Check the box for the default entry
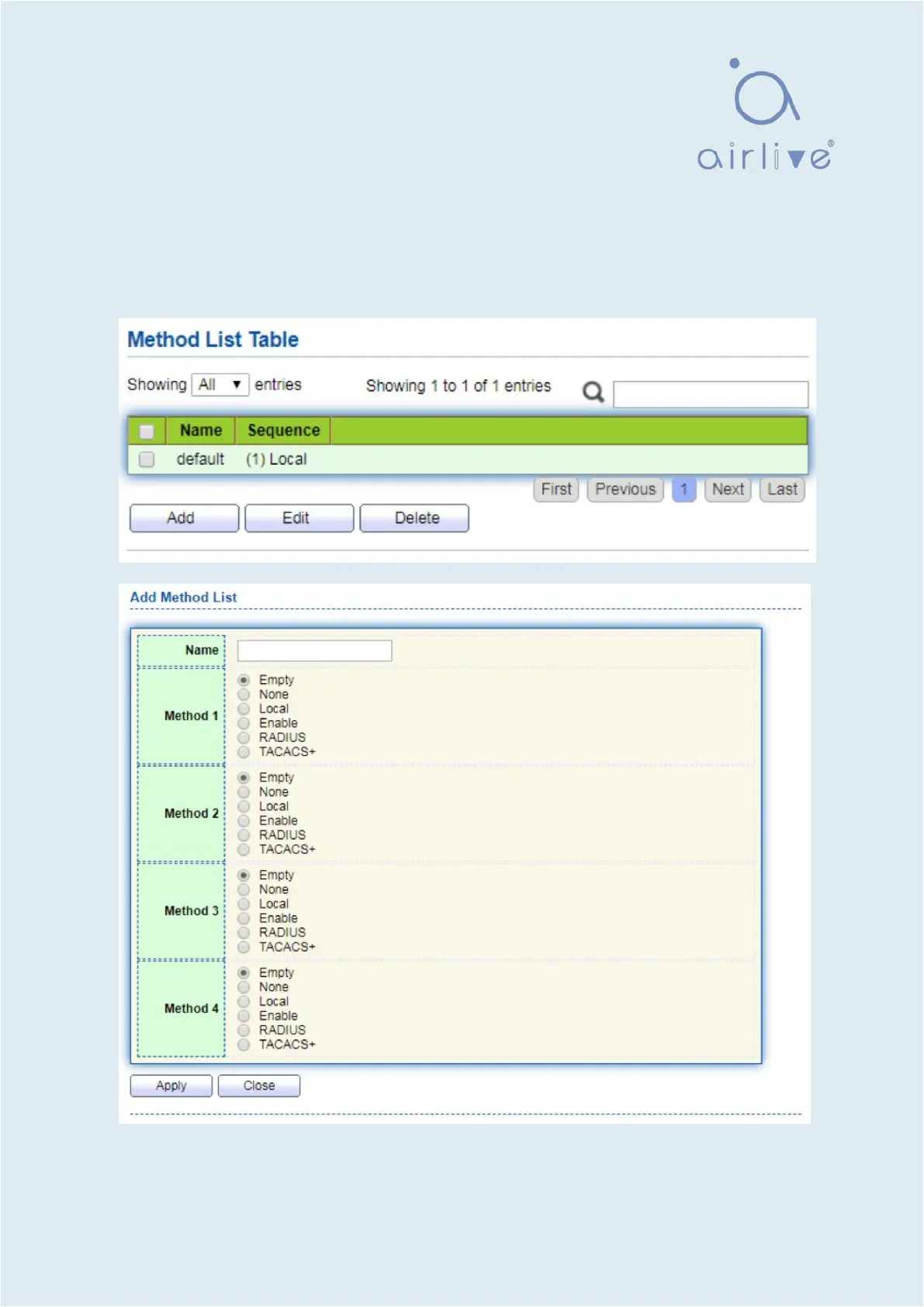 (147, 459)
